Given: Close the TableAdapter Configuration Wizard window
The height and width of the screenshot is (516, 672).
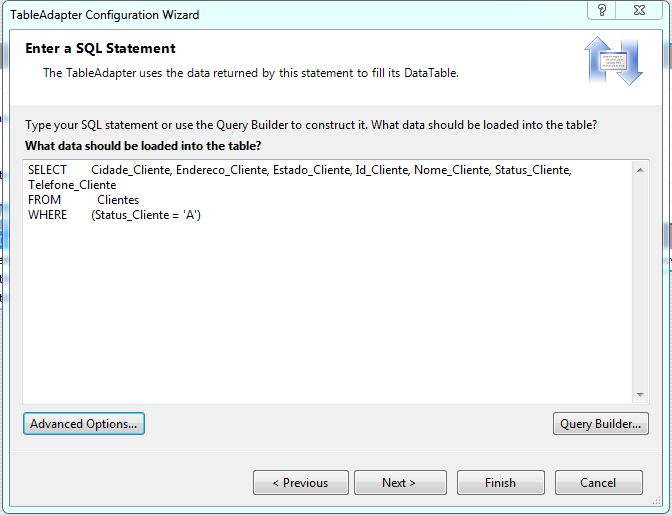Looking at the screenshot, I should (x=645, y=12).
